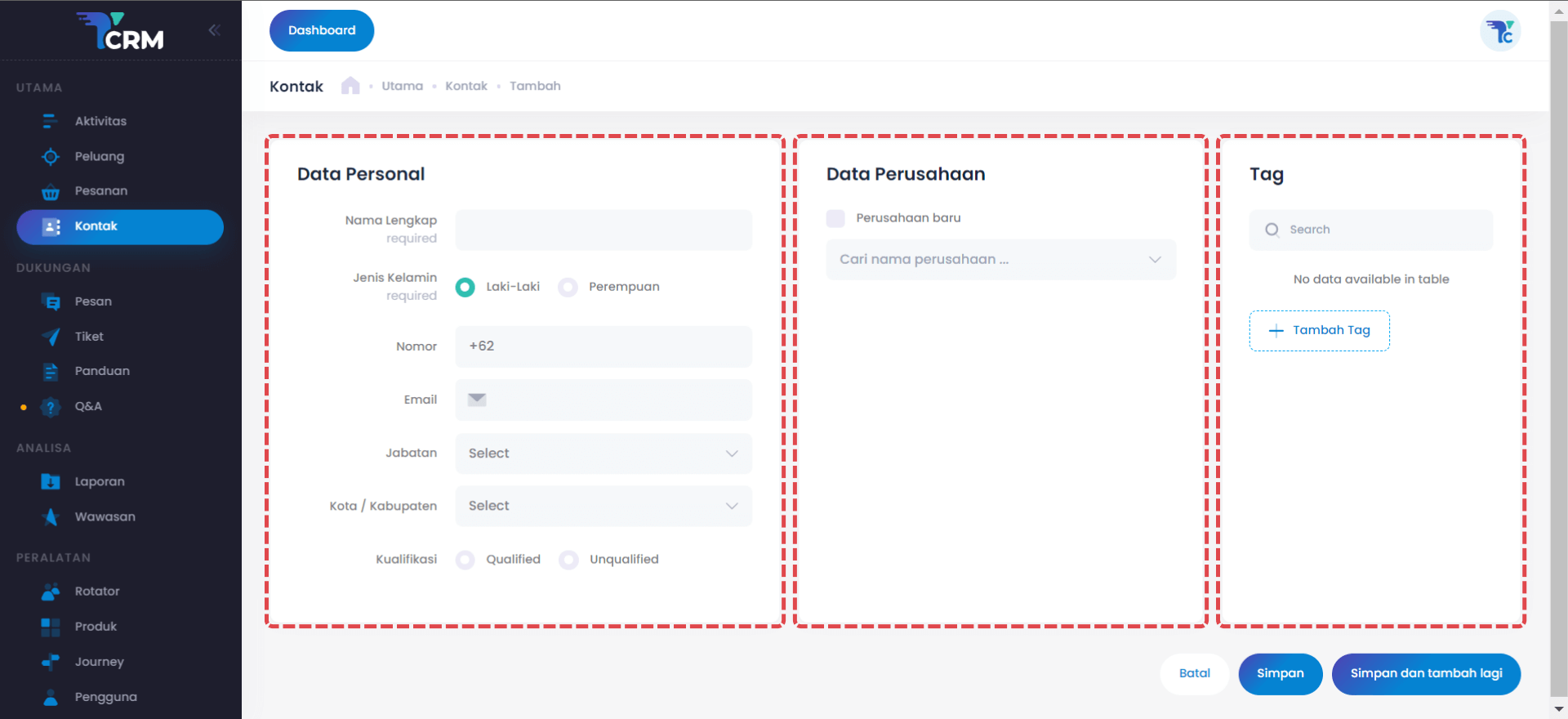Open Peluang via its target icon
This screenshot has height=719, width=1568.
pyautogui.click(x=51, y=156)
